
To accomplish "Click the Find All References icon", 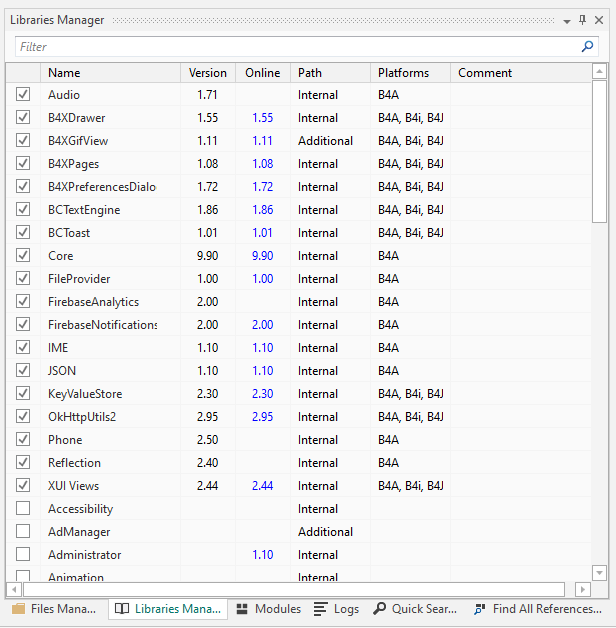I will [x=479, y=609].
